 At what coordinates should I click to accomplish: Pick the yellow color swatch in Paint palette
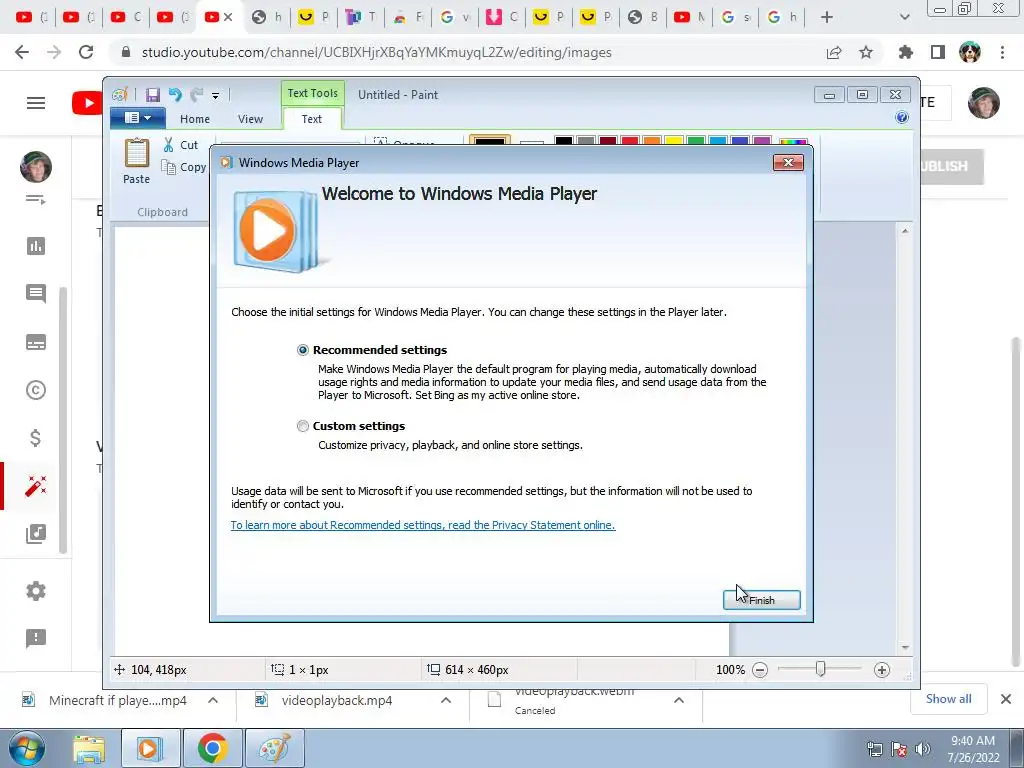click(x=674, y=140)
